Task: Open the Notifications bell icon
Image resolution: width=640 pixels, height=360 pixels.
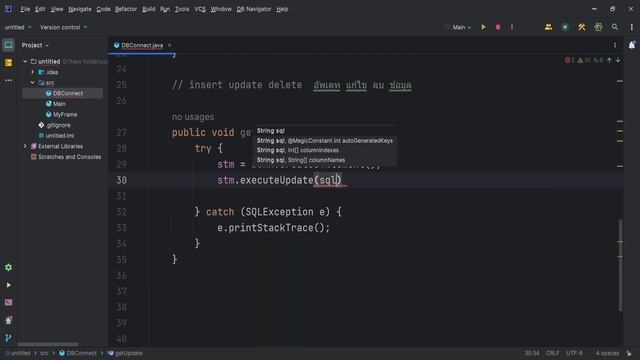Action: pos(632,45)
